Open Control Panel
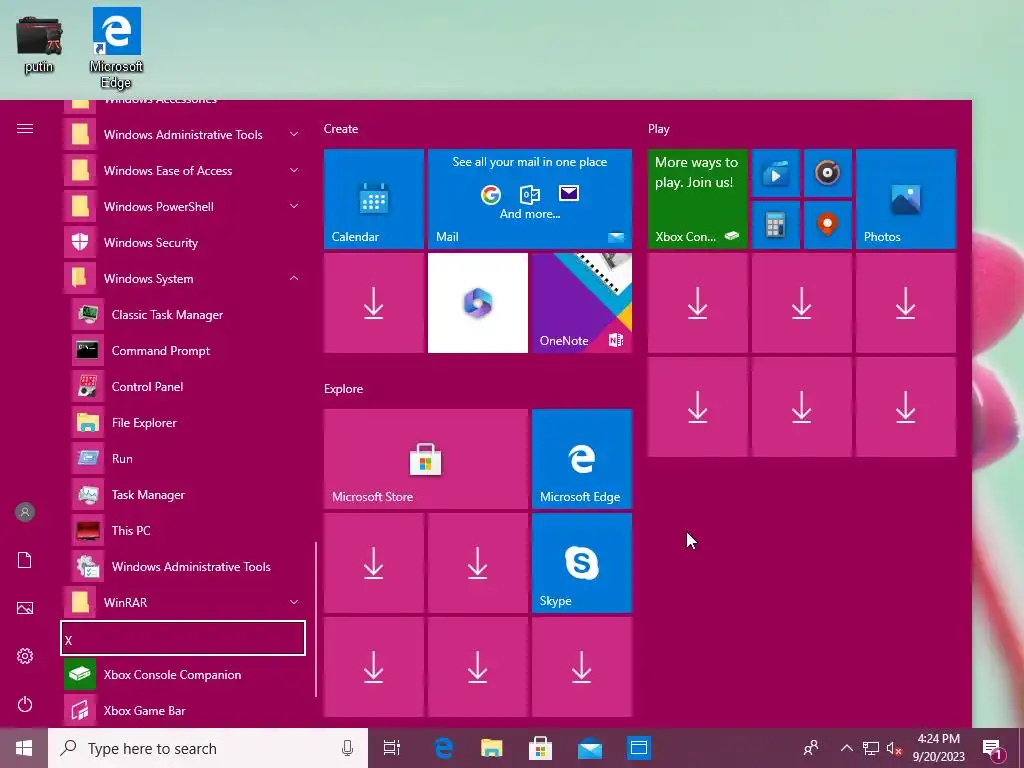Image resolution: width=1024 pixels, height=768 pixels. point(188,387)
